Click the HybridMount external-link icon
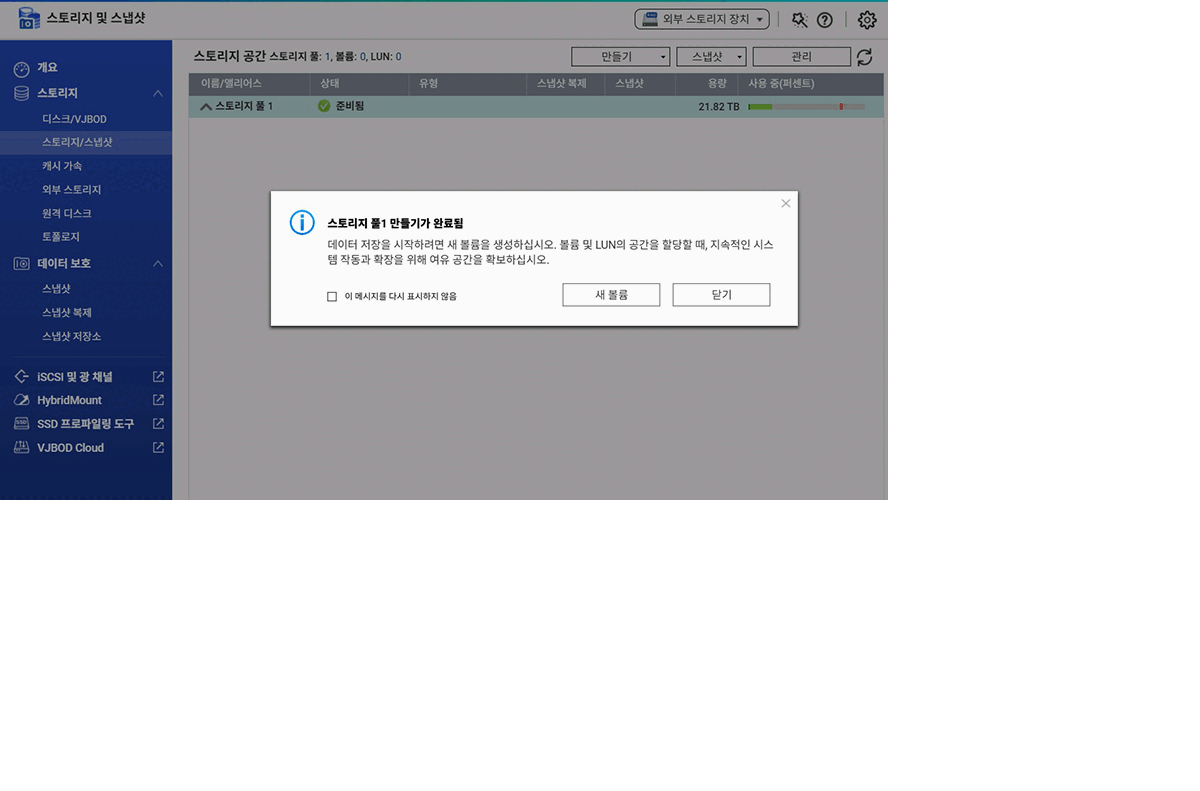1200x791 pixels. pos(158,400)
